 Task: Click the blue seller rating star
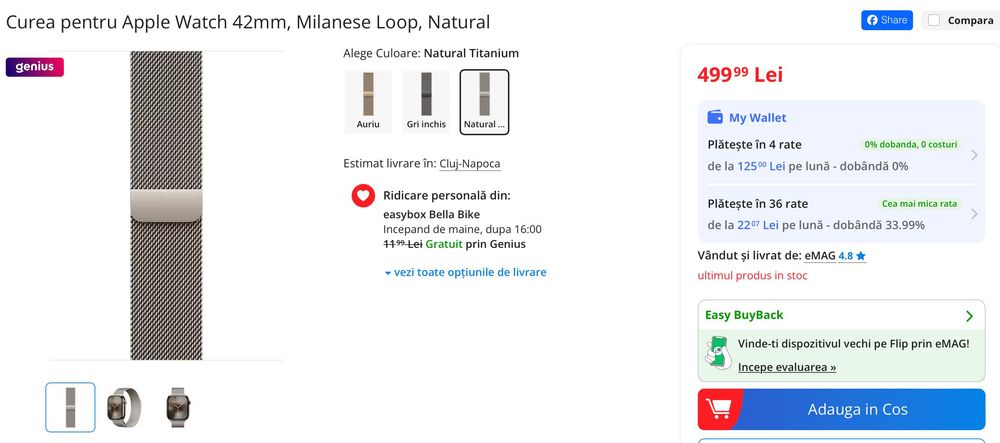(861, 256)
